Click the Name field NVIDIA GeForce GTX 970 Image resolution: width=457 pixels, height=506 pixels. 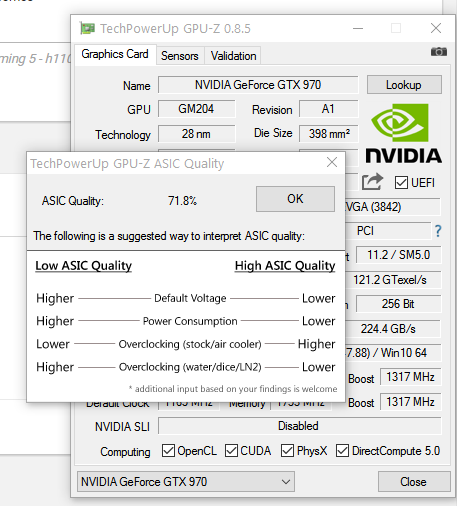point(258,85)
